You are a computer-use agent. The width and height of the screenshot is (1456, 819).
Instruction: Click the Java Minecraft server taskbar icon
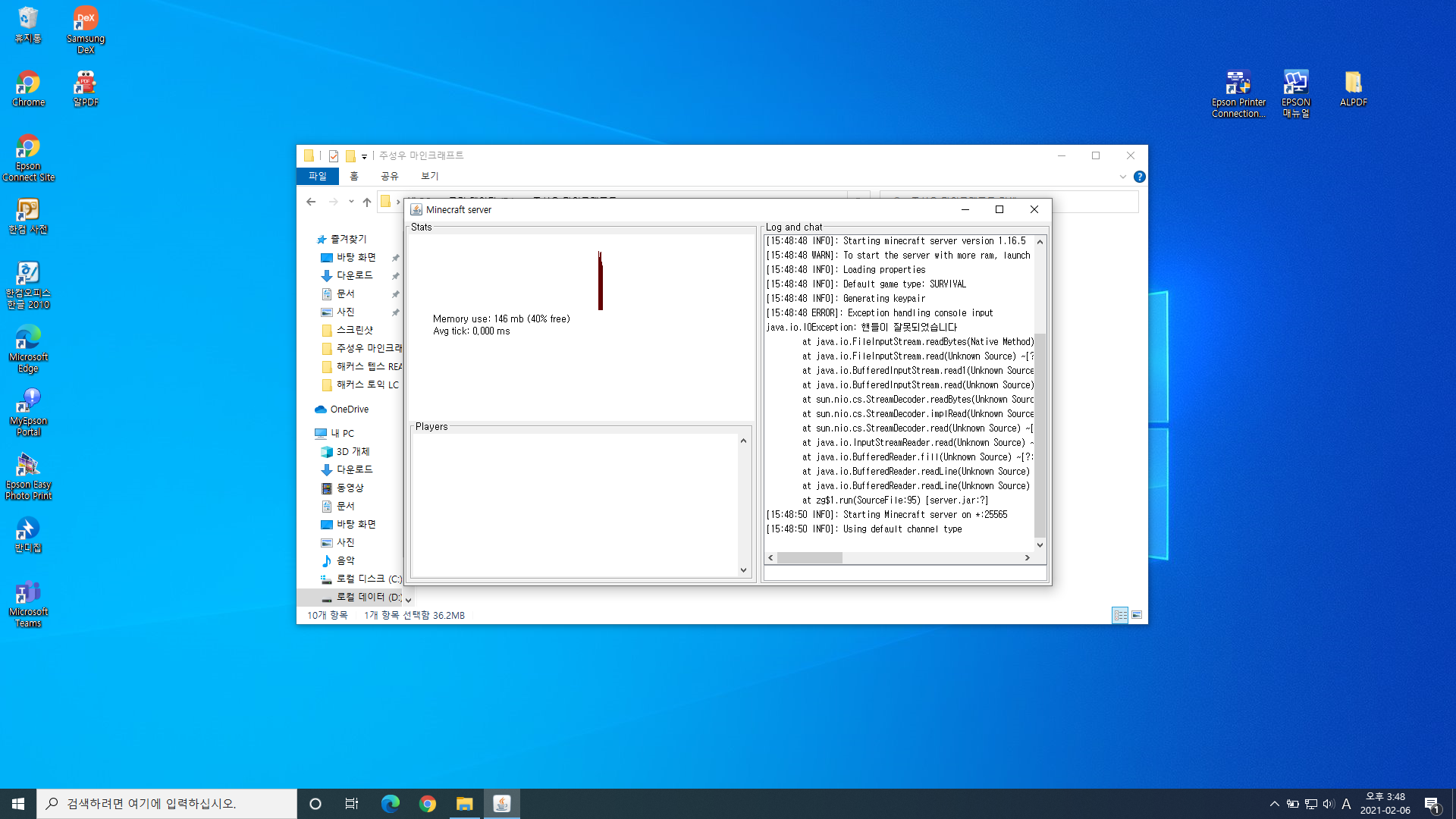click(x=501, y=804)
